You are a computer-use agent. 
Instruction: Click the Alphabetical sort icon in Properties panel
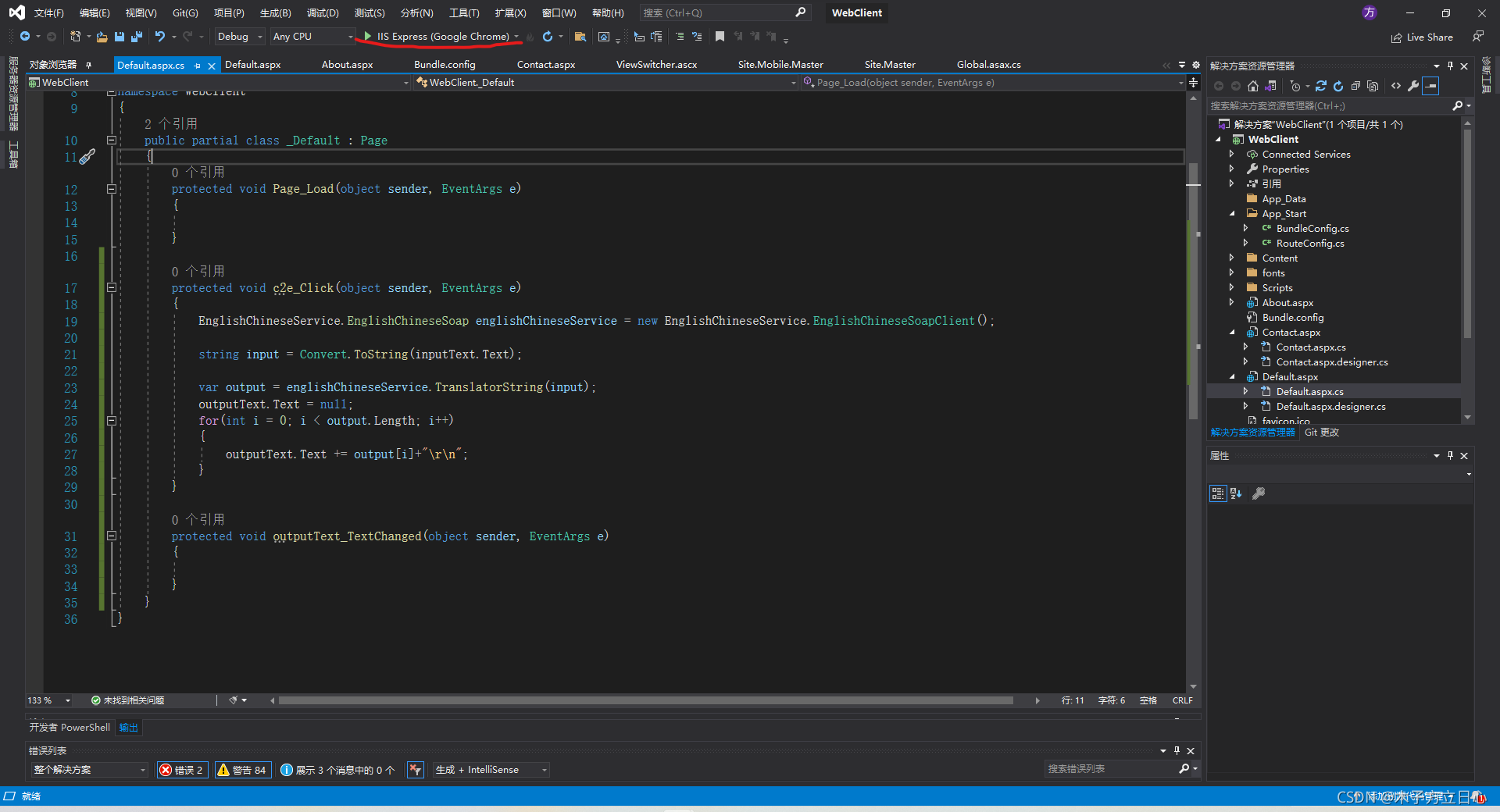[1236, 493]
